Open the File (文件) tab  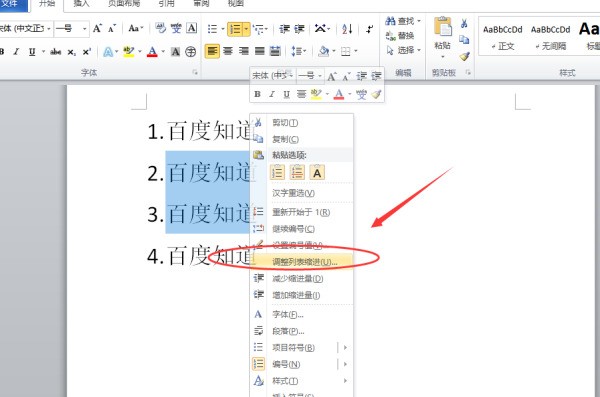pyautogui.click(x=13, y=4)
